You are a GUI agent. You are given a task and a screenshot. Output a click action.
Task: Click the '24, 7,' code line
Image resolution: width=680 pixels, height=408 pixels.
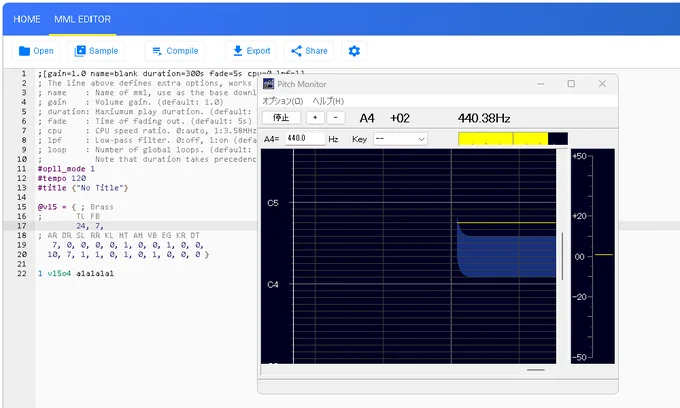tap(90, 226)
